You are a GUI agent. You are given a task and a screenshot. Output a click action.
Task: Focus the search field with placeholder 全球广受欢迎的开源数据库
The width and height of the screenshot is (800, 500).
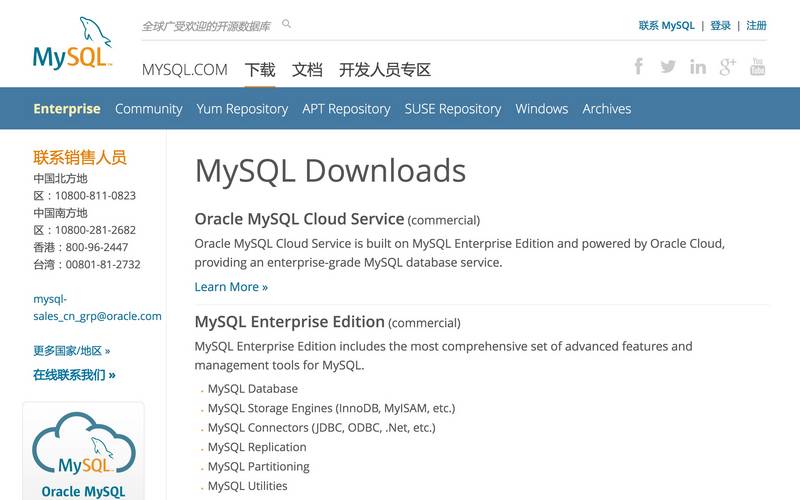206,26
